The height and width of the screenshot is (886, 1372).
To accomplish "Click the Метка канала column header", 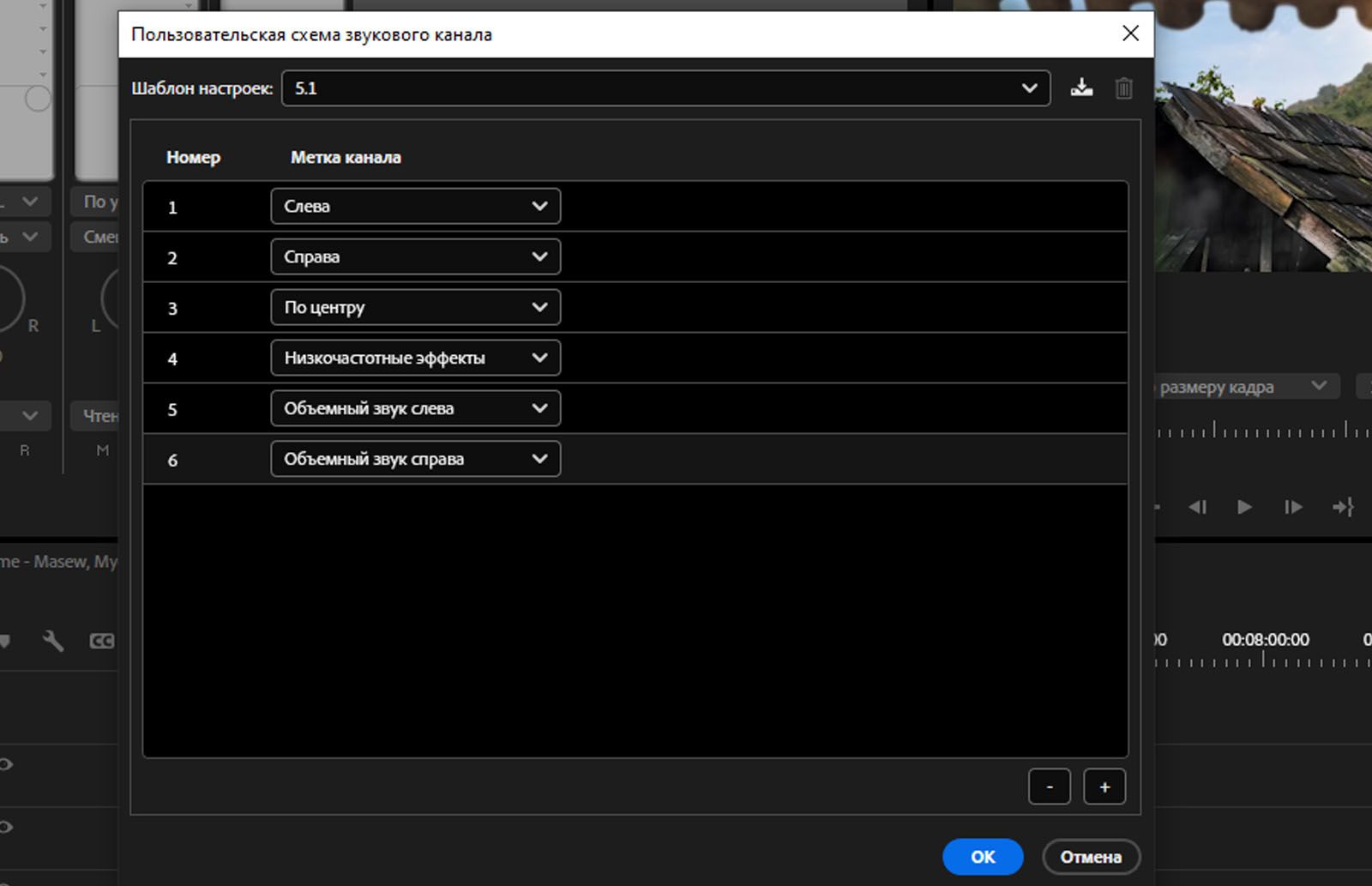I will [346, 157].
